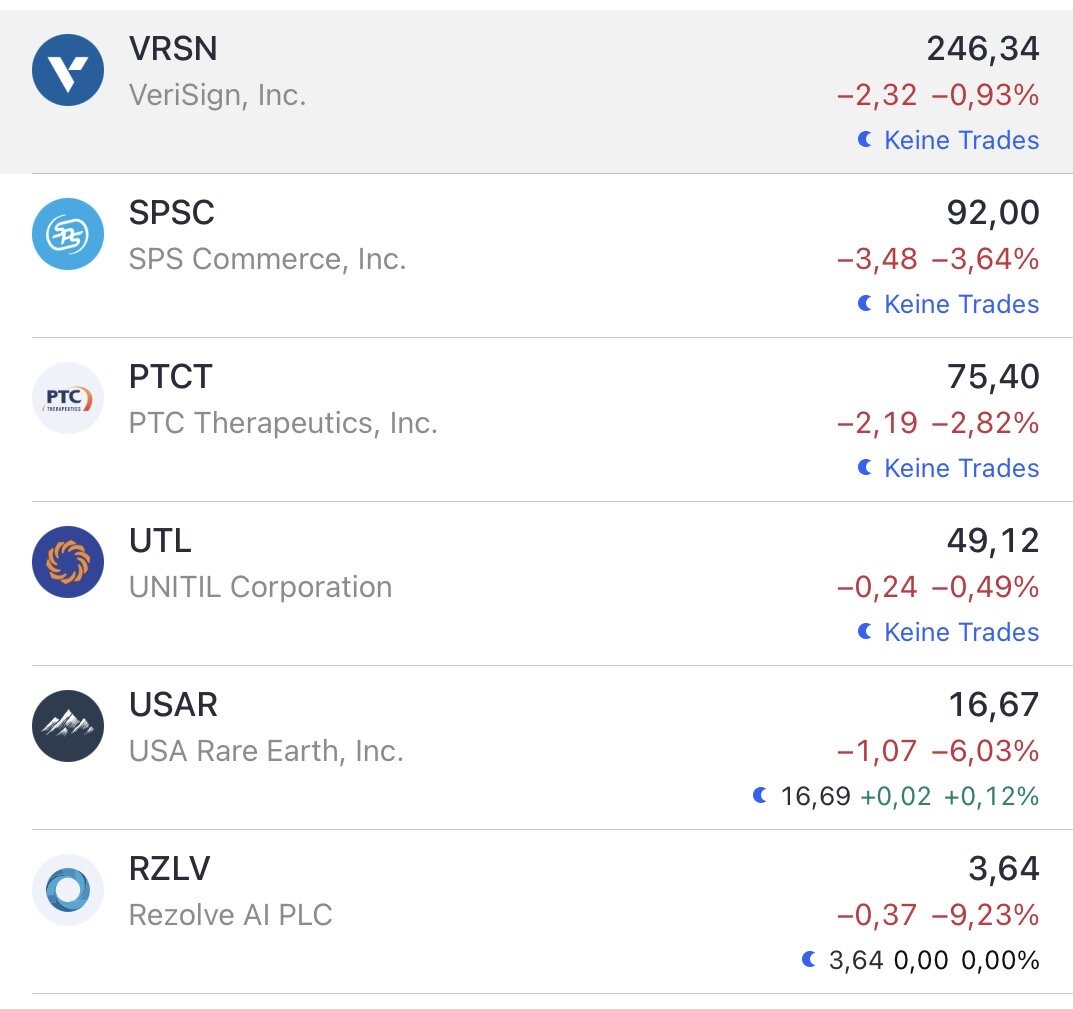
Task: Click RZLV percentage change −9,23%
Action: [x=985, y=915]
